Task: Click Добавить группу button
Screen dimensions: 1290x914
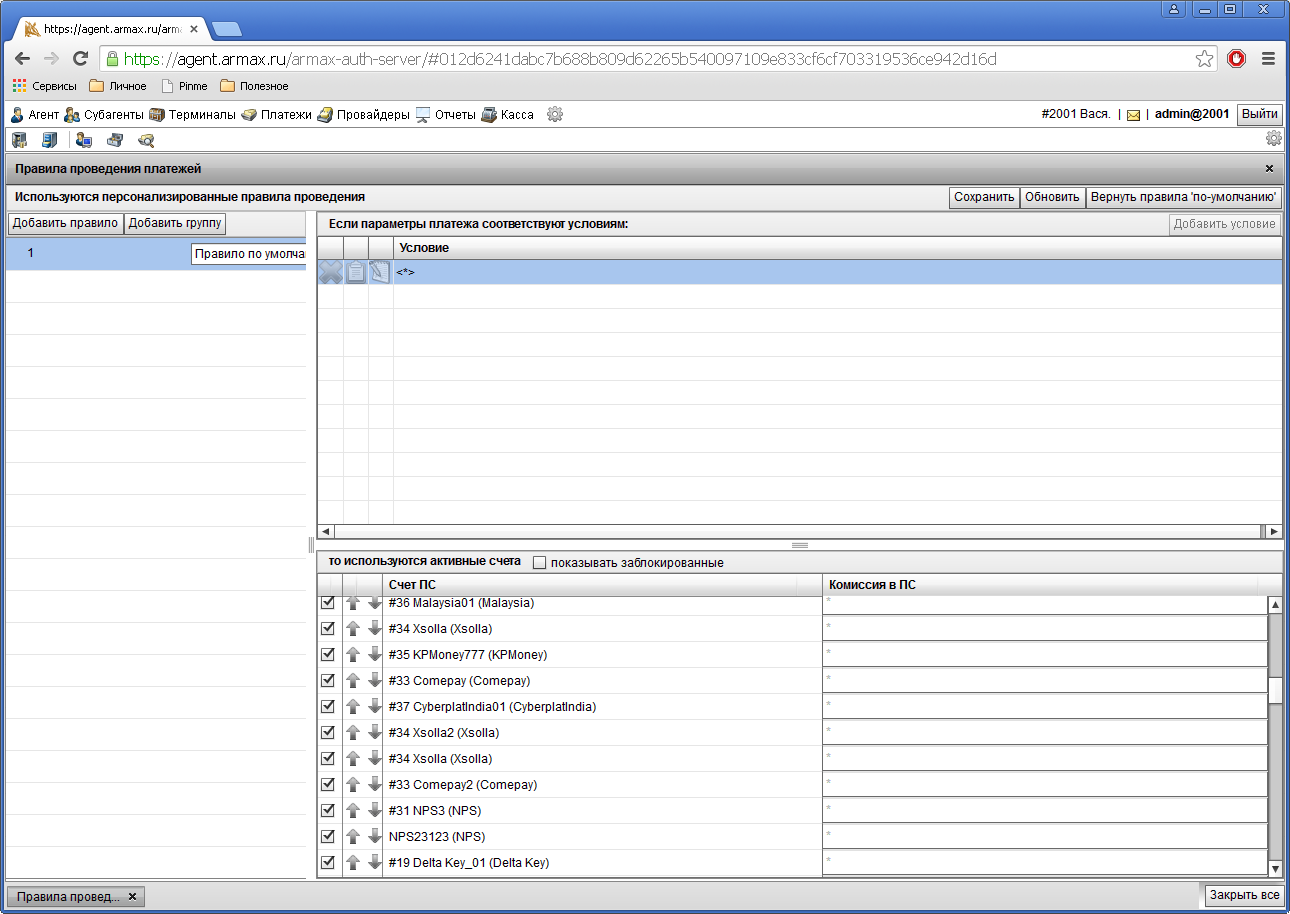Action: [175, 223]
